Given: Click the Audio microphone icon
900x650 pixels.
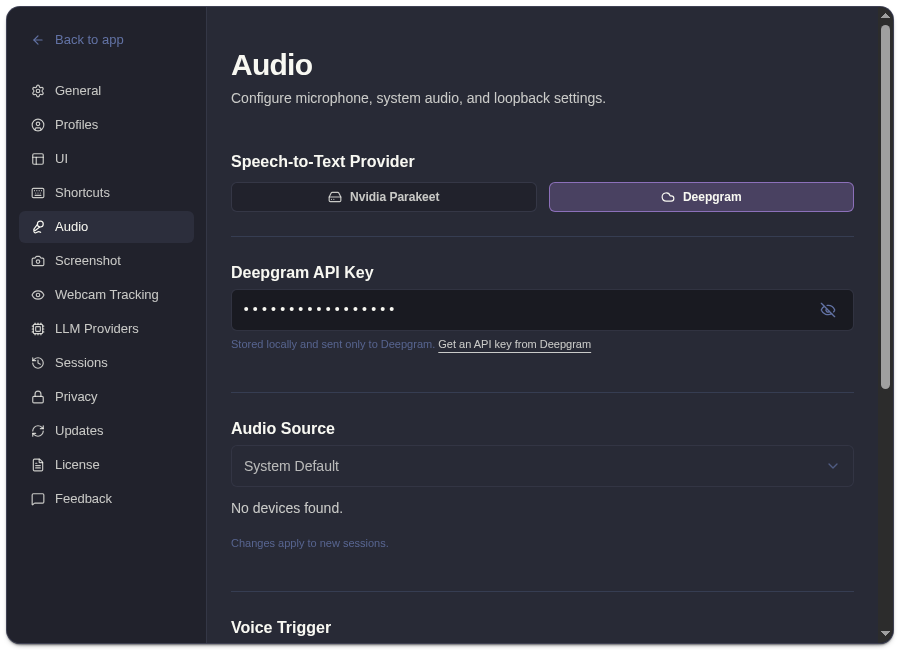Looking at the screenshot, I should (x=38, y=227).
